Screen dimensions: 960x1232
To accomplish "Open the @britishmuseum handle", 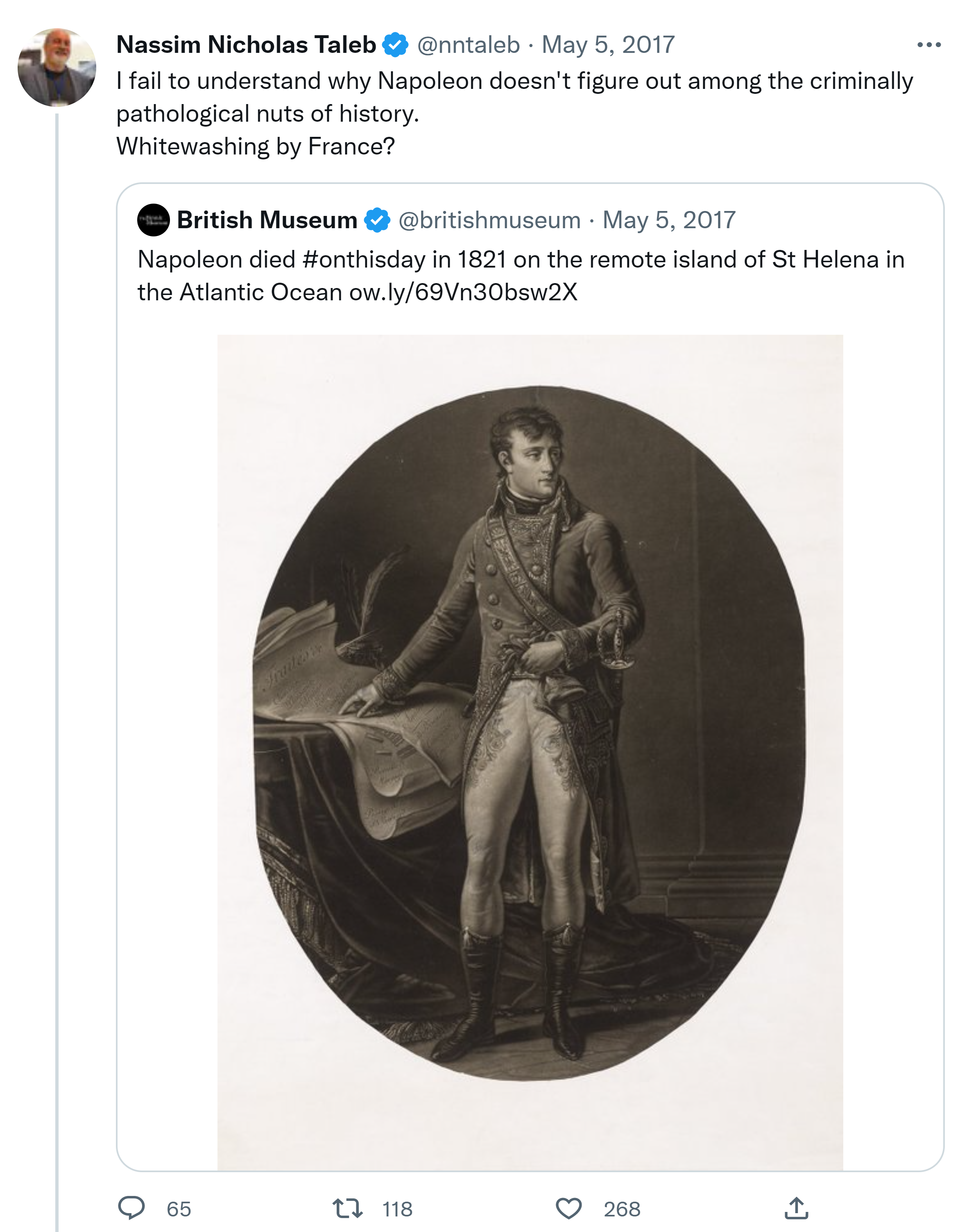I will tap(489, 220).
